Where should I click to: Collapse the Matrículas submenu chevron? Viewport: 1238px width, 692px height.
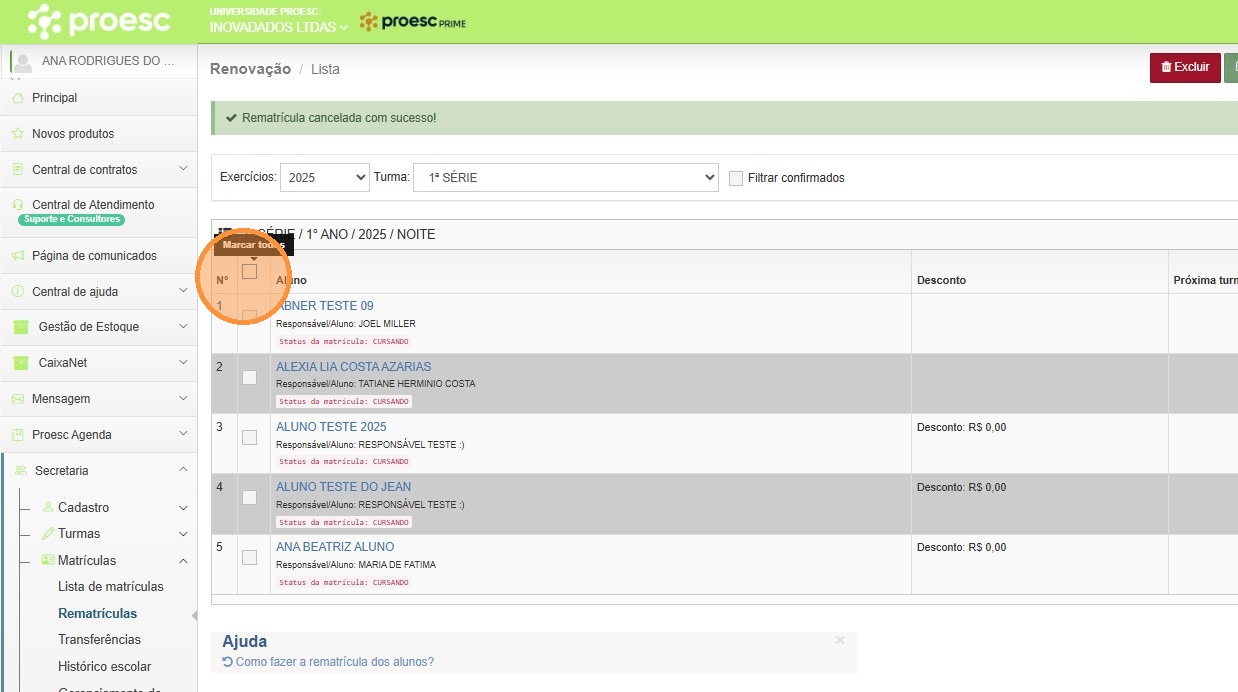coord(183,561)
